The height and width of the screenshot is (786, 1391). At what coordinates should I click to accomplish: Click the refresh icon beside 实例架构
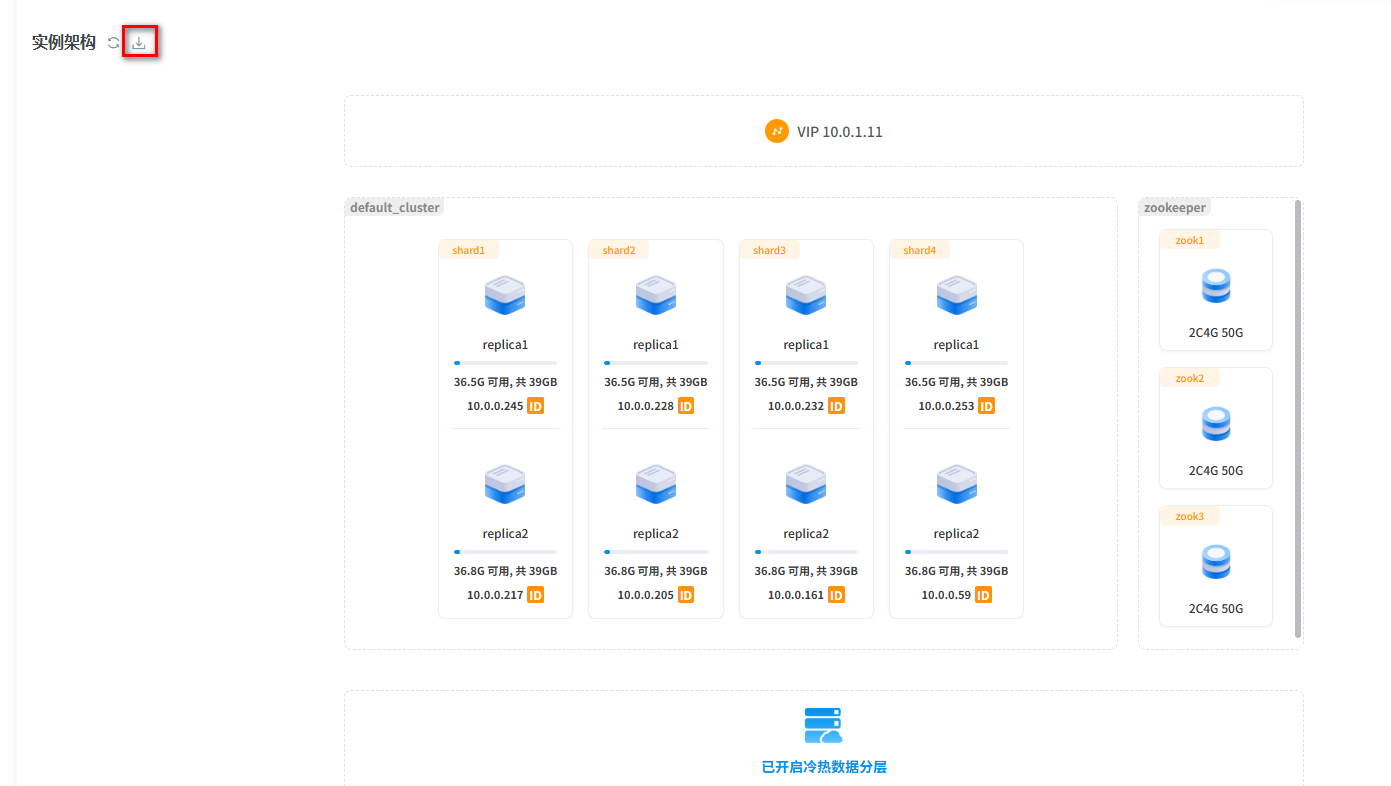coord(114,43)
